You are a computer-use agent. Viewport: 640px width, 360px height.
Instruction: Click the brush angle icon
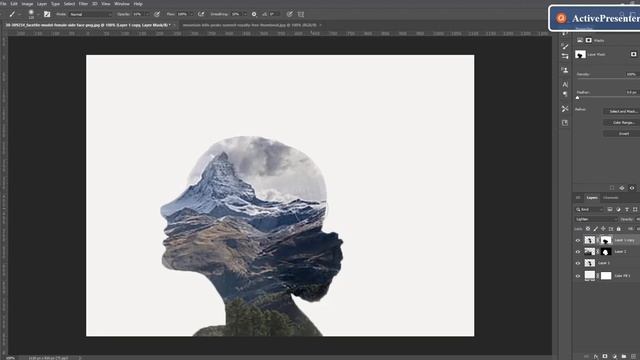click(x=264, y=14)
